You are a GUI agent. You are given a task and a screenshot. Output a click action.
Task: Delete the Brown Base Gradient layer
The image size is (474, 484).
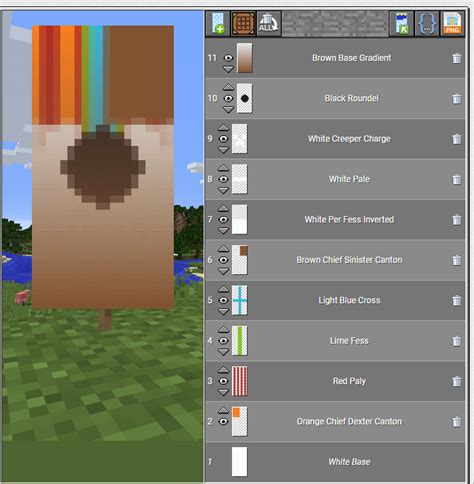pyautogui.click(x=457, y=58)
